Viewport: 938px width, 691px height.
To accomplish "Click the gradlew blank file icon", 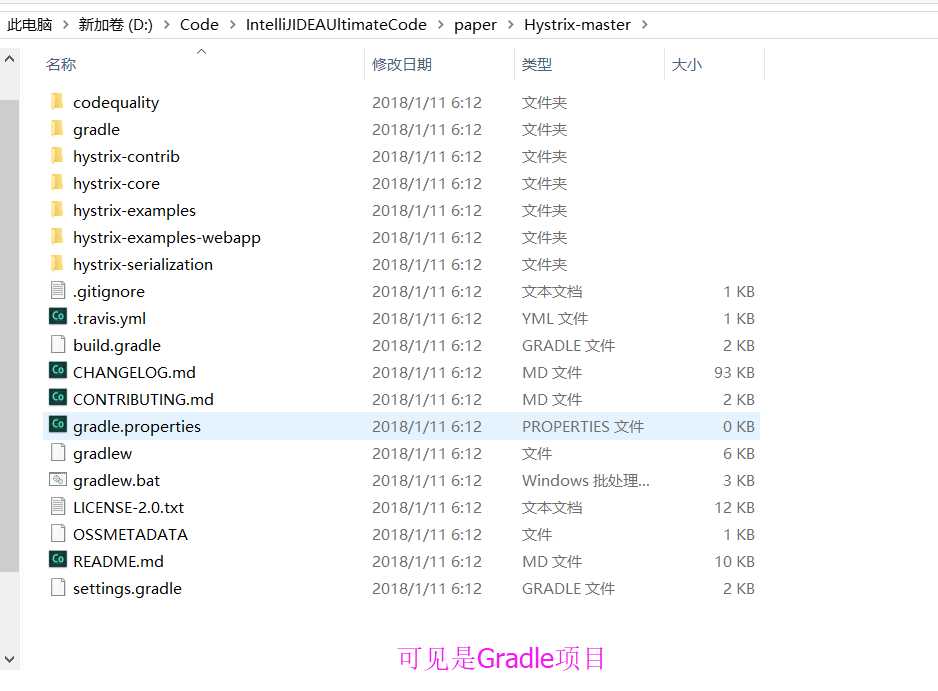I will (58, 452).
